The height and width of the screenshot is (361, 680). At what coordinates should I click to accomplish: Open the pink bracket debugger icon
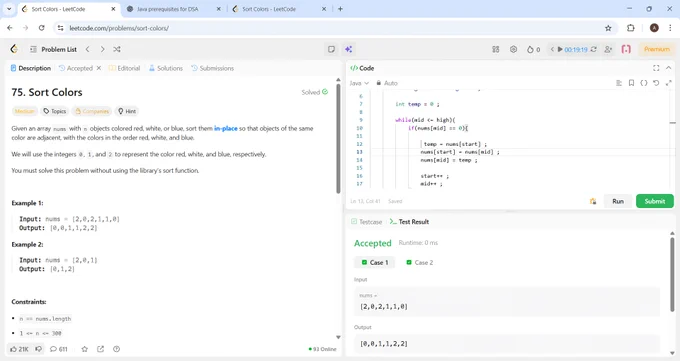(x=626, y=49)
